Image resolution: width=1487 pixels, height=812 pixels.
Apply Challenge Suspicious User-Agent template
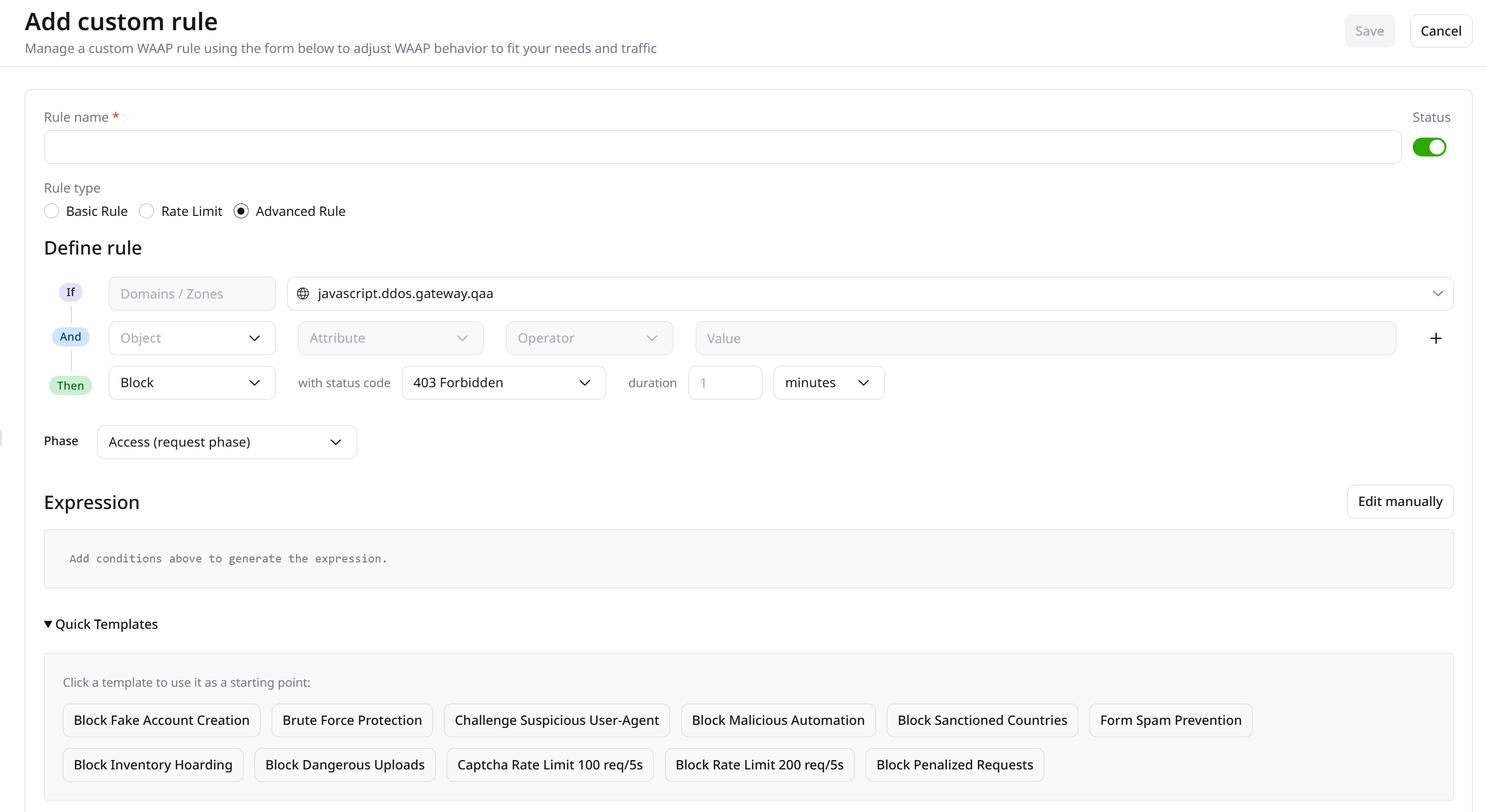[557, 720]
